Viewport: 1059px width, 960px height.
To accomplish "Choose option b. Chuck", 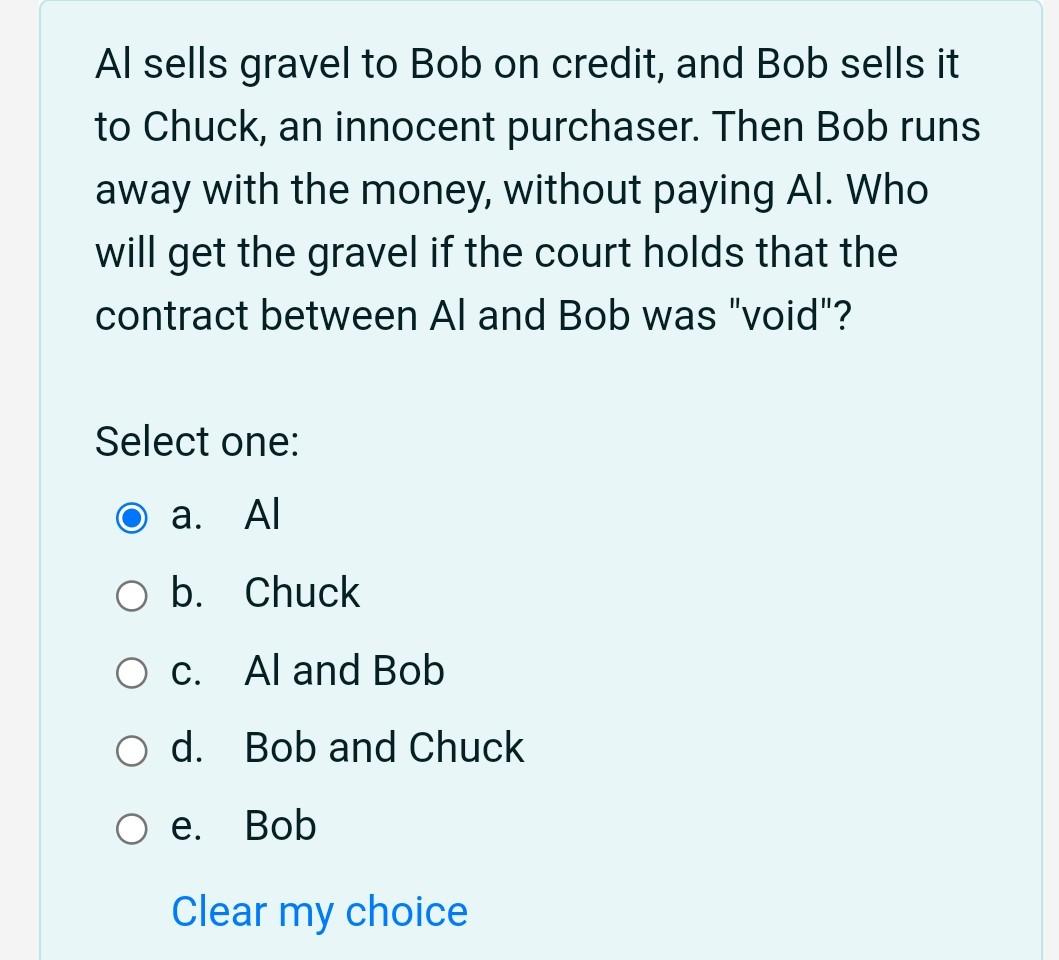I will 131,595.
